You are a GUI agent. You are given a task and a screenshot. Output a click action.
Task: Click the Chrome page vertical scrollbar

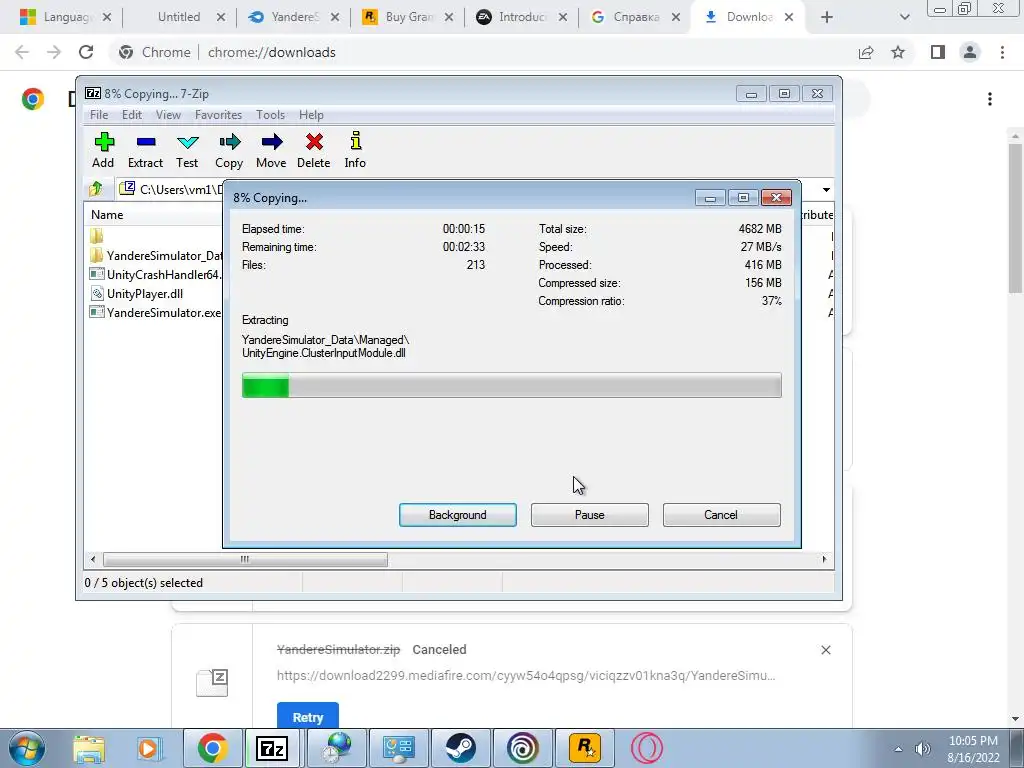click(1015, 219)
